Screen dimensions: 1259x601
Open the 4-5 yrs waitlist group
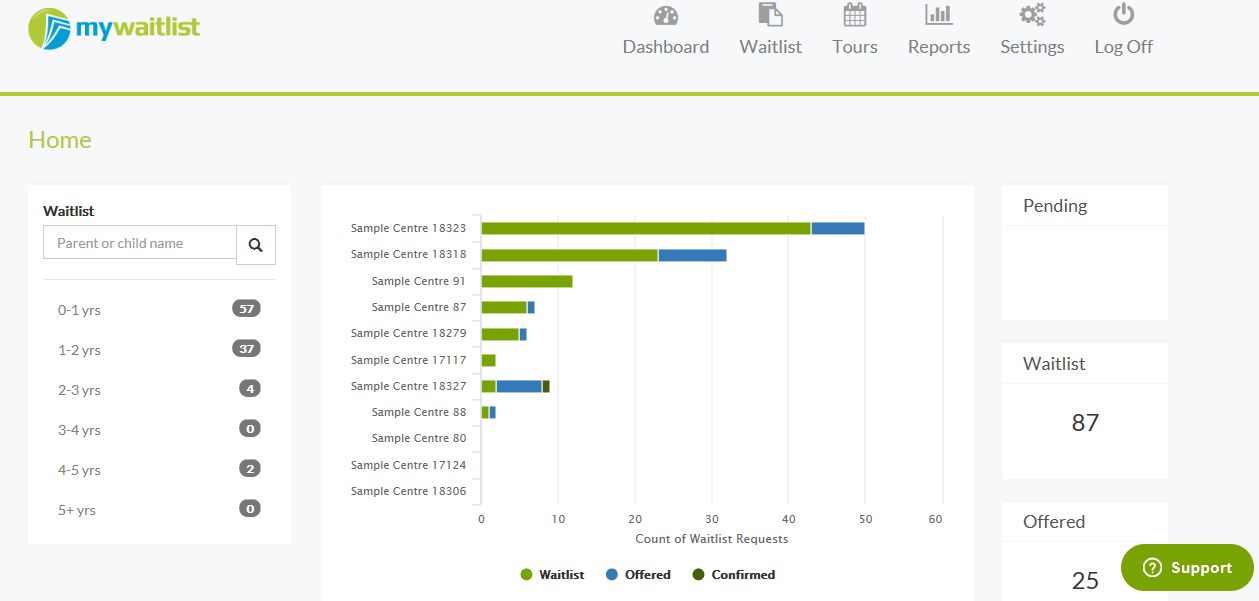[80, 470]
